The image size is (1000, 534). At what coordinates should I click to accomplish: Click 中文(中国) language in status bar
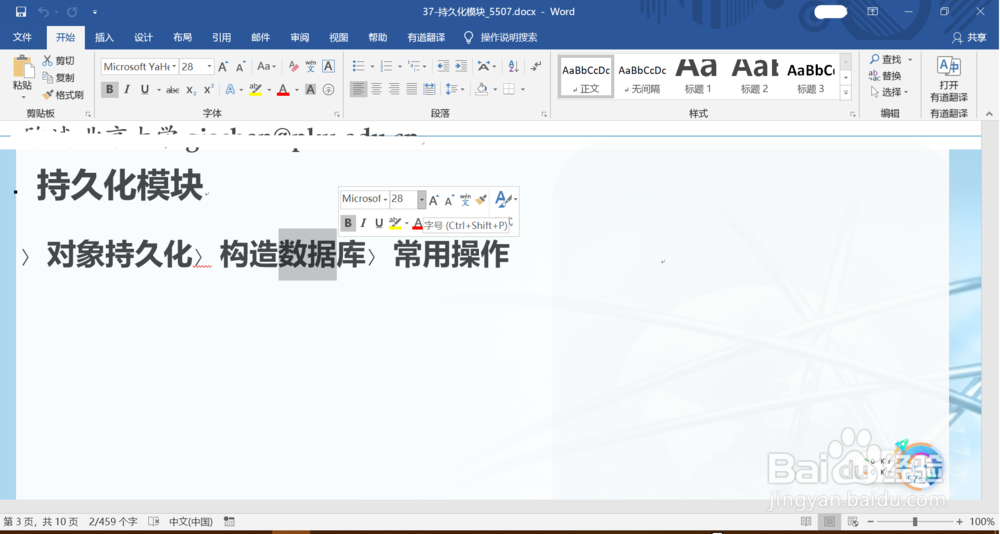(191, 522)
